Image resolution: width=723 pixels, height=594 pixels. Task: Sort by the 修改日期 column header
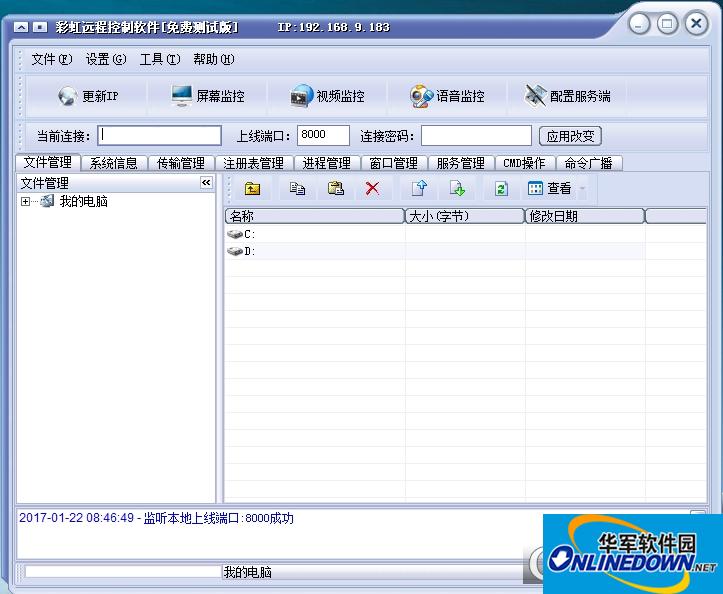[x=585, y=216]
